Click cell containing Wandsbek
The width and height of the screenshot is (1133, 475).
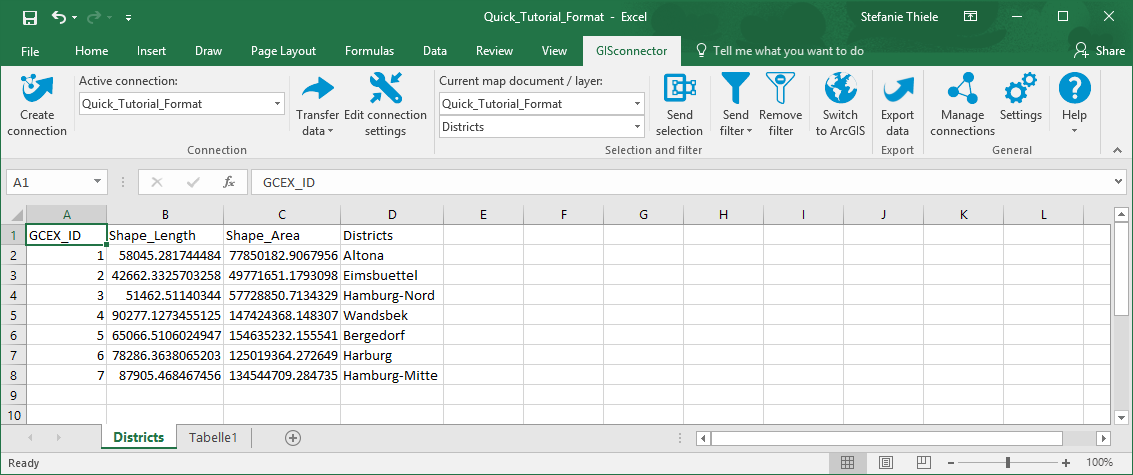point(392,315)
